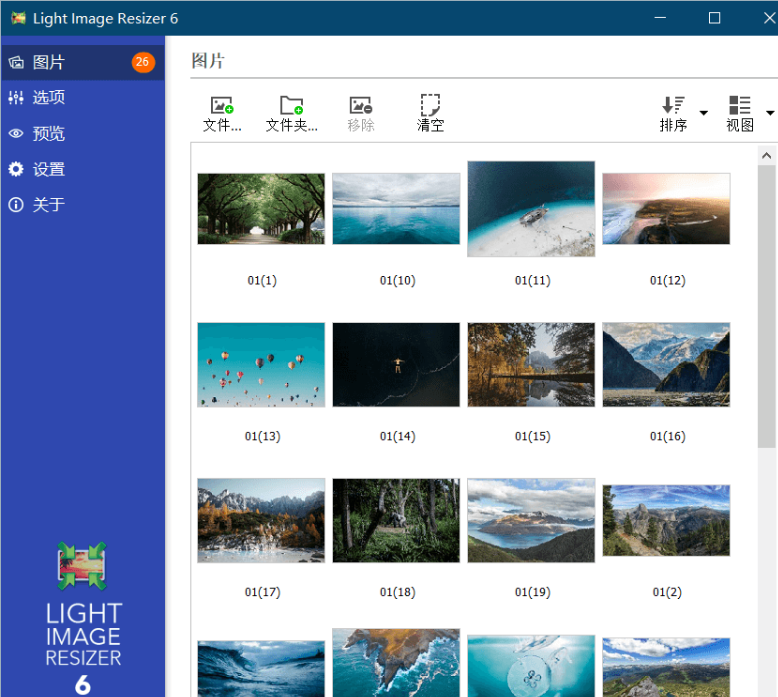Add image files with 文件... button
Screen dimensions: 778x697
point(222,114)
